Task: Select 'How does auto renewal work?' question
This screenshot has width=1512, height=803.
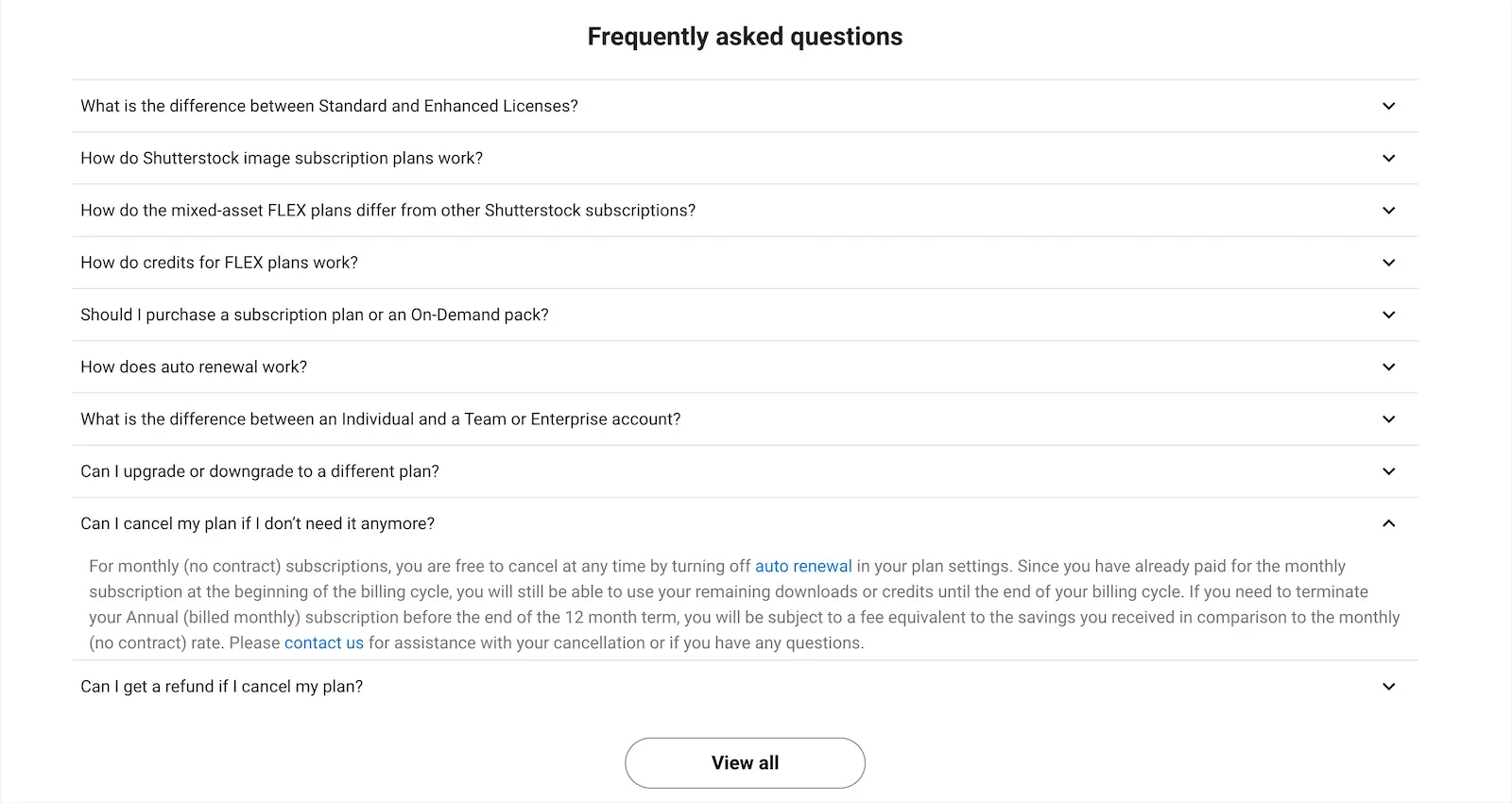Action: [194, 367]
